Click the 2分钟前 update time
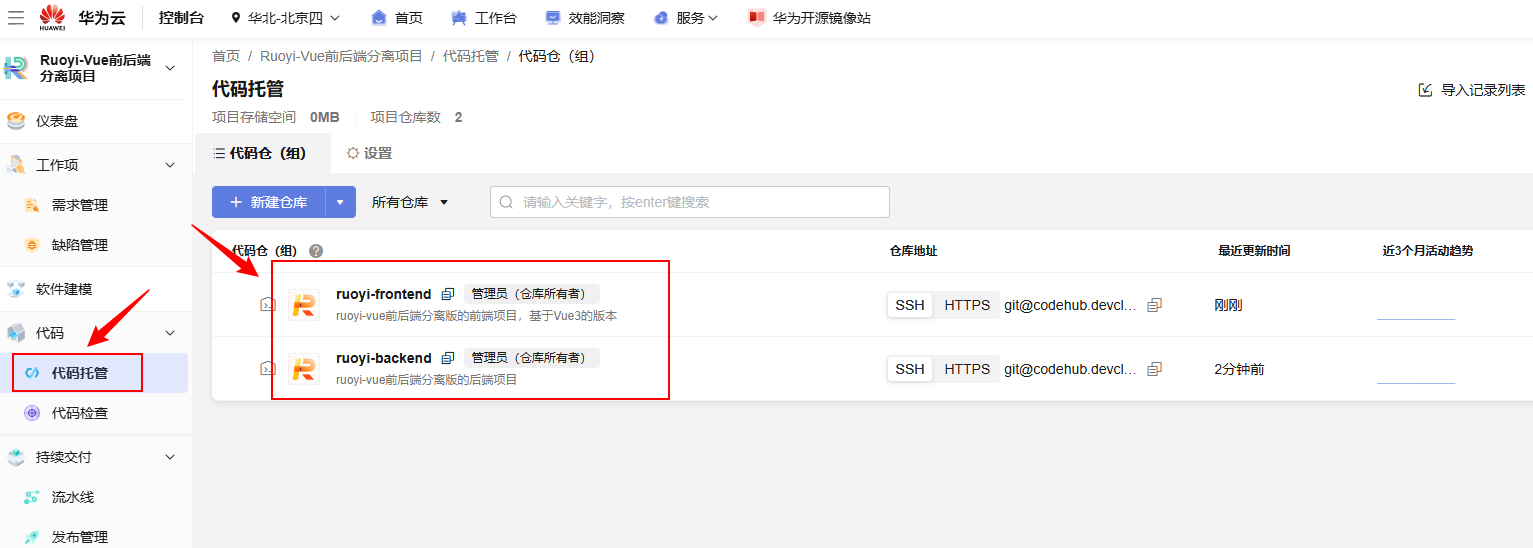1533x548 pixels. point(1239,369)
